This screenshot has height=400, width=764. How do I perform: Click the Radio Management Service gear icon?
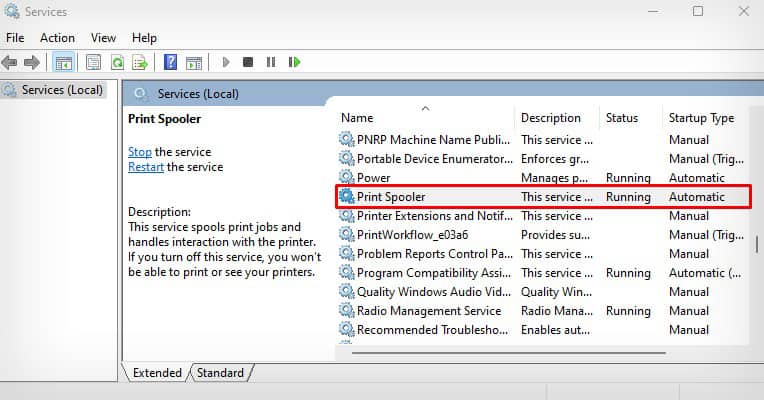coord(346,310)
